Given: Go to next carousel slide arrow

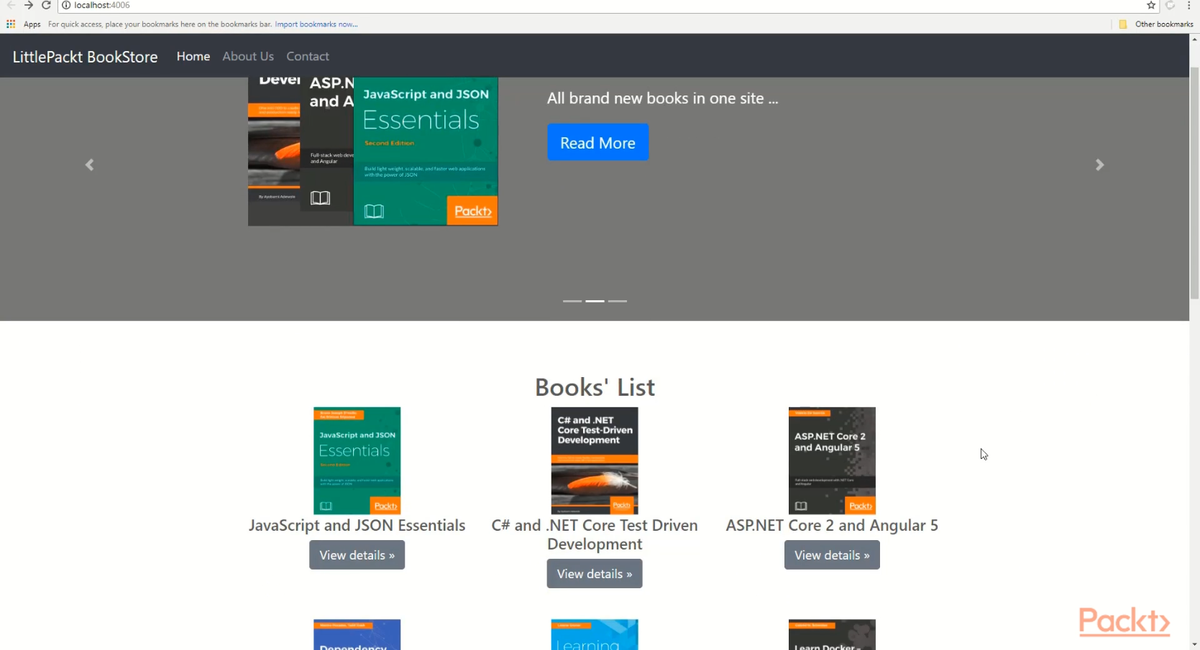Looking at the screenshot, I should [1100, 165].
